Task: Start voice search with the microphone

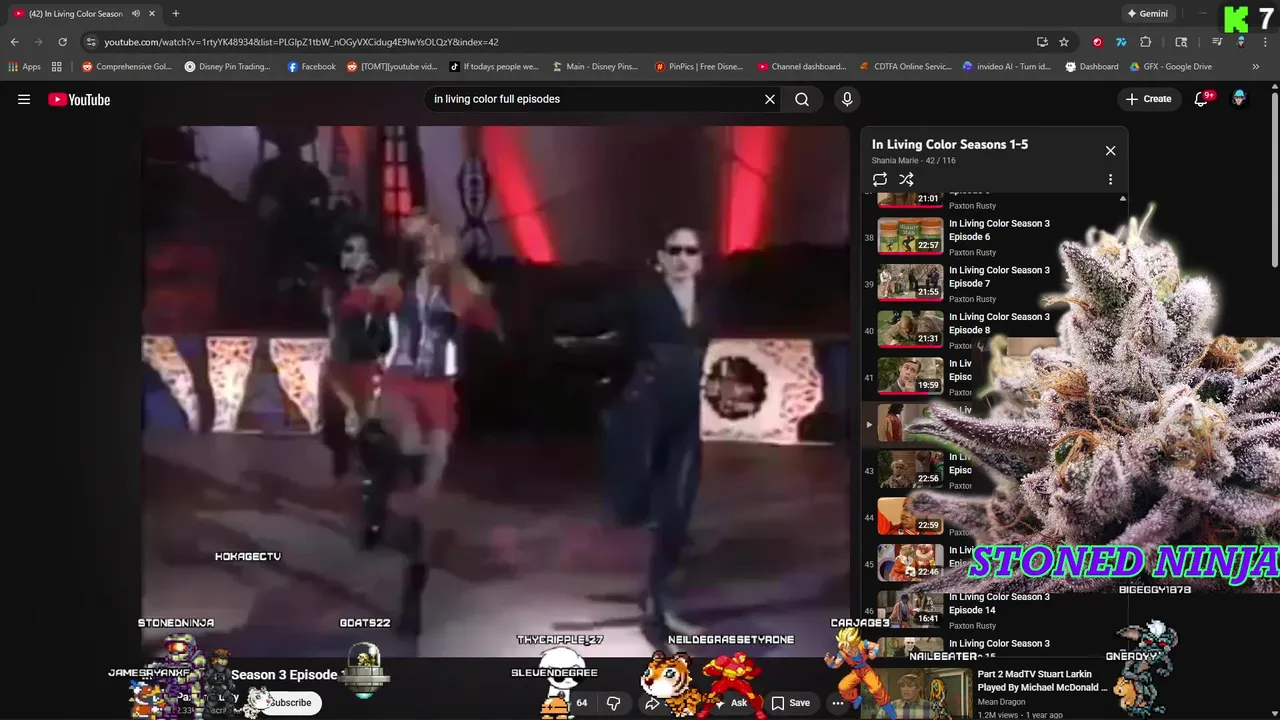Action: pos(847,99)
